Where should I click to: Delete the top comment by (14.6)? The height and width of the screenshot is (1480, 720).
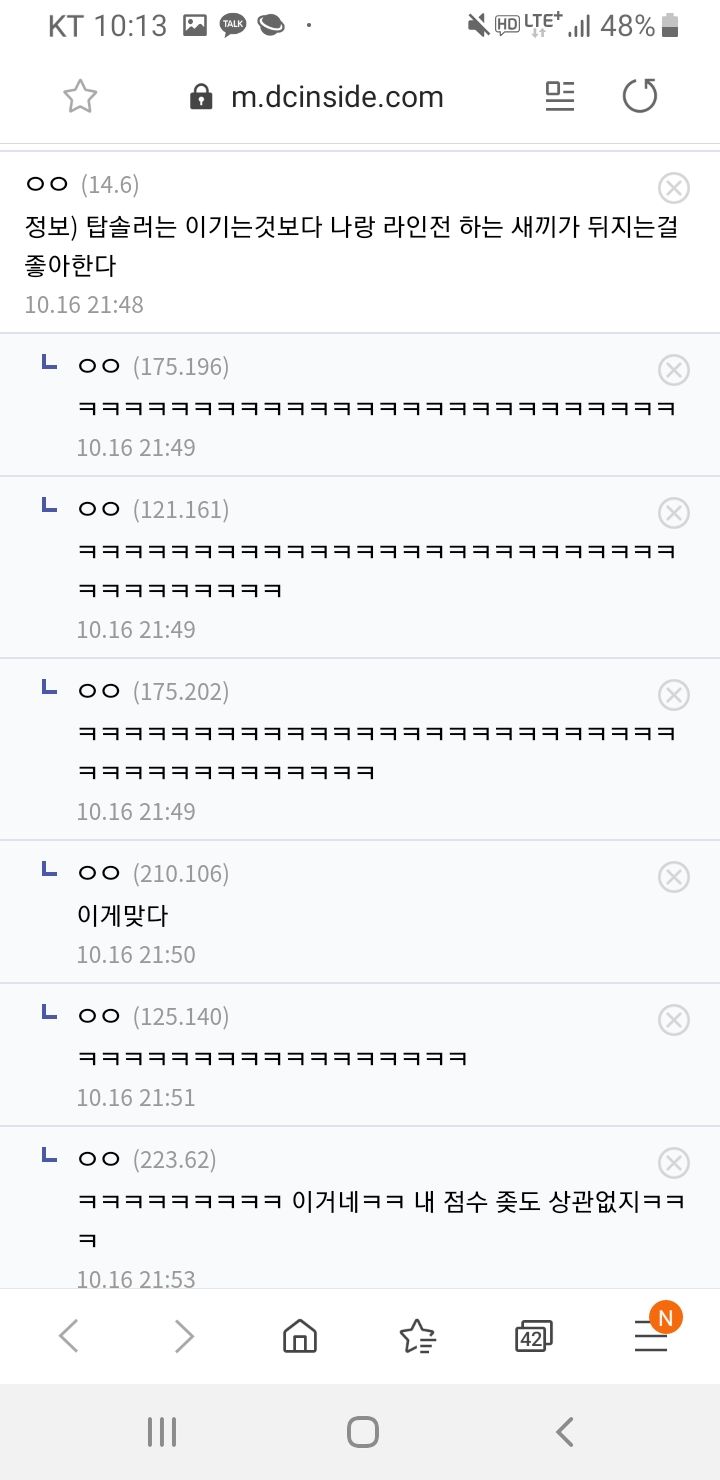[674, 187]
